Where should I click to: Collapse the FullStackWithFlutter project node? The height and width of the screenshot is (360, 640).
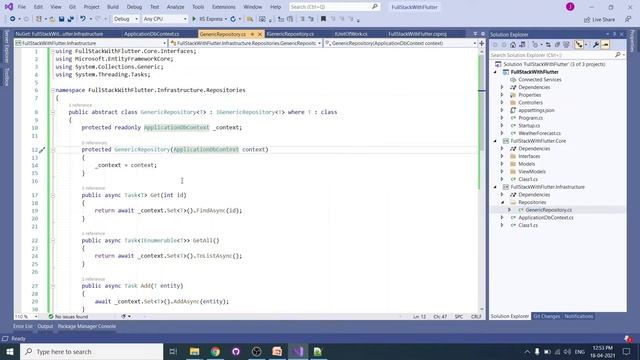coord(496,72)
